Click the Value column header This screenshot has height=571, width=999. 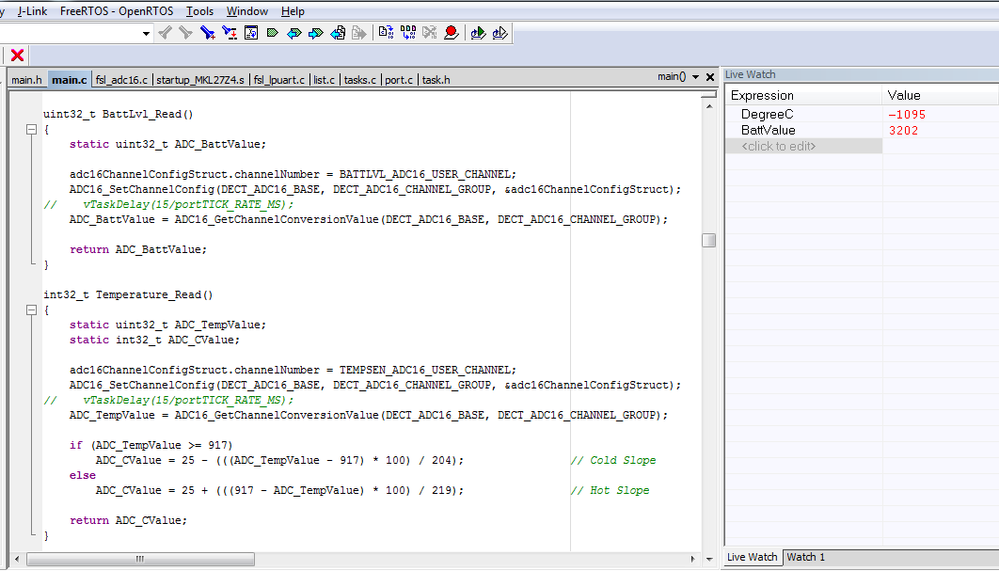tap(940, 96)
